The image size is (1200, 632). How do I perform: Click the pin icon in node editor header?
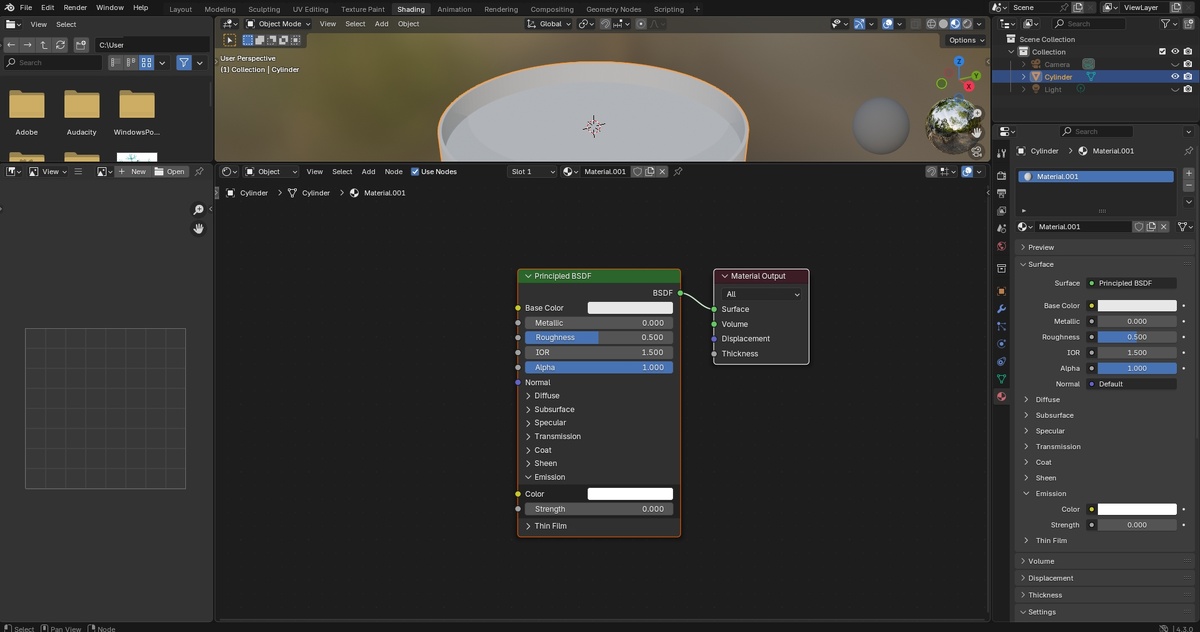(678, 171)
